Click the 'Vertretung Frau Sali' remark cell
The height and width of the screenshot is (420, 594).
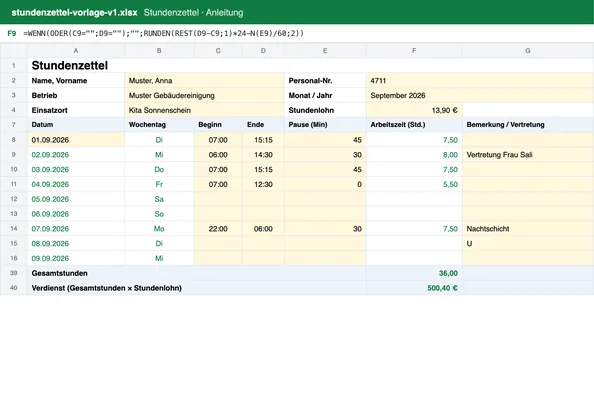(x=528, y=155)
